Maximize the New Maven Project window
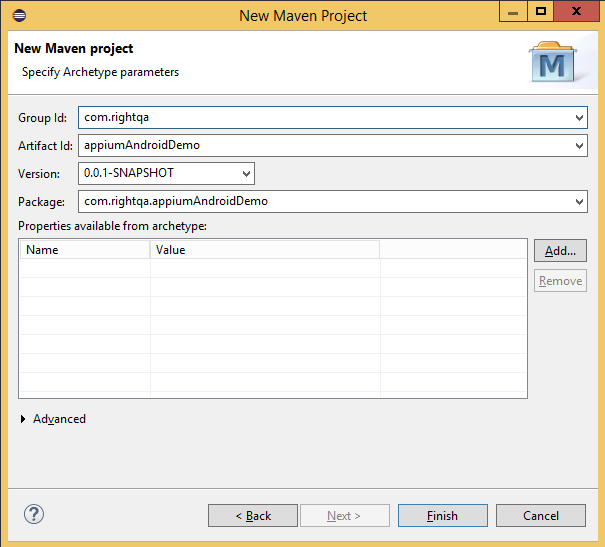 coord(541,12)
